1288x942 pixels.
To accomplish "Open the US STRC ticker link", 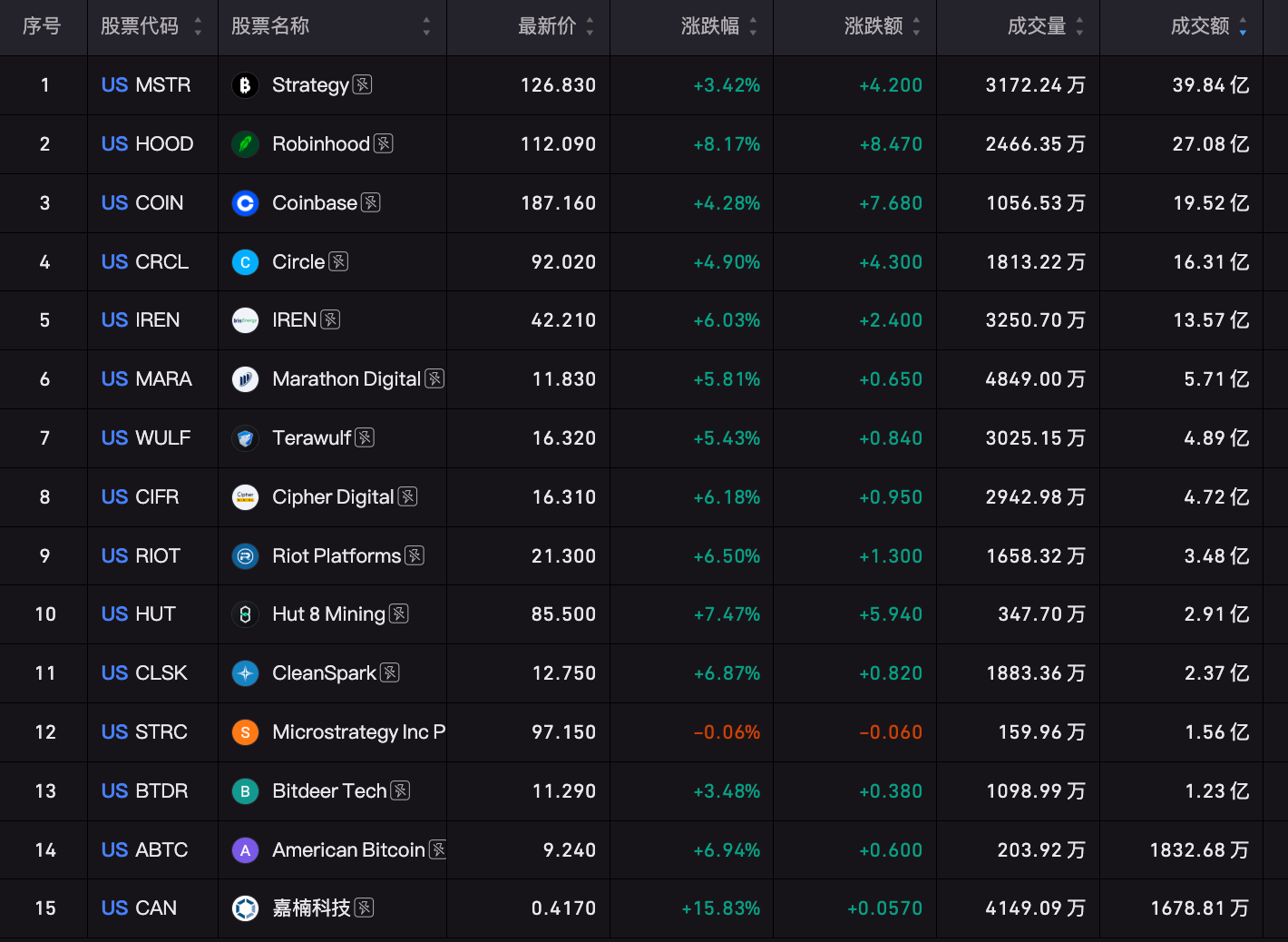I will tap(145, 732).
